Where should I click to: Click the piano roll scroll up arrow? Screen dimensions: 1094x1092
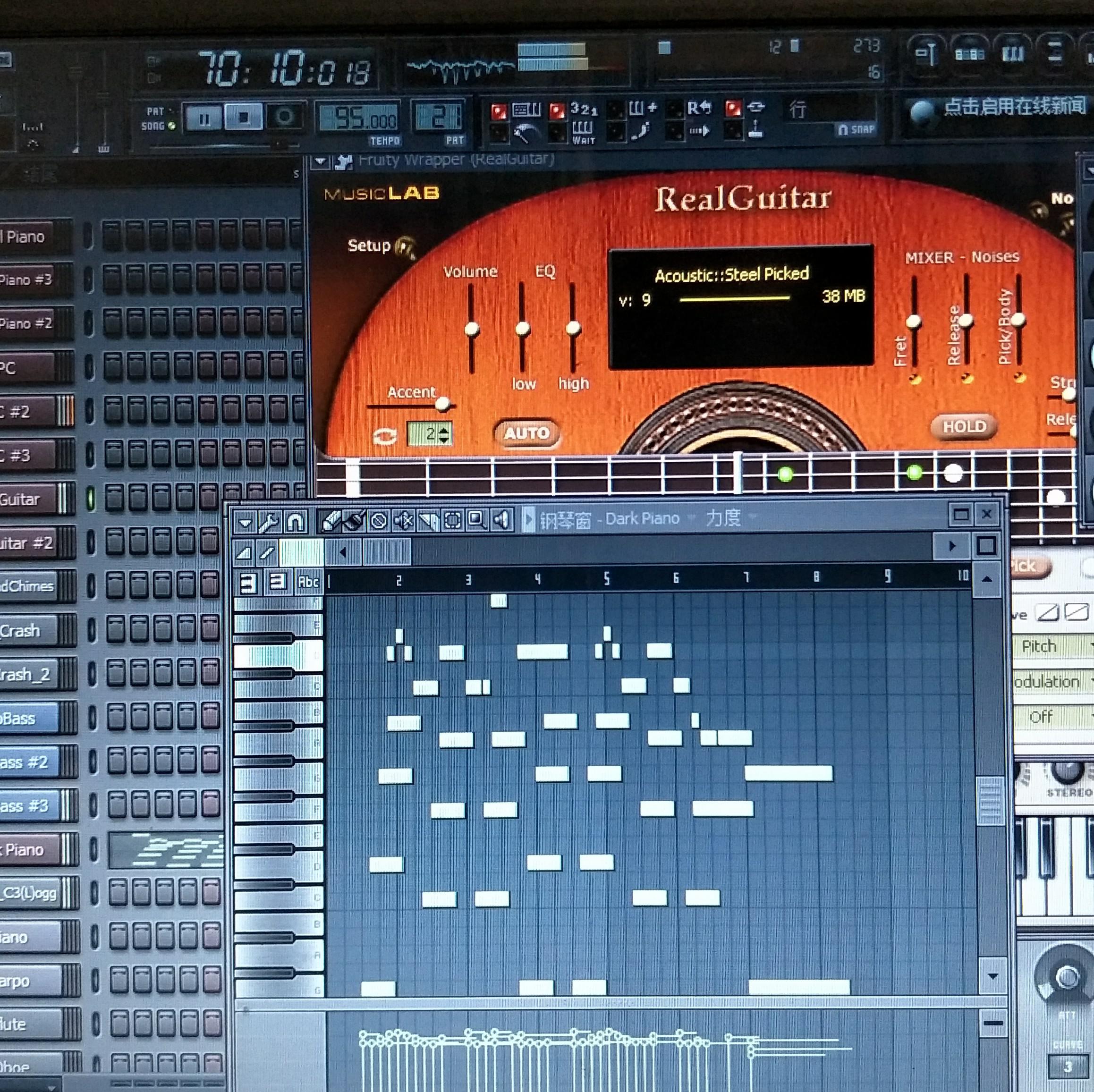tap(986, 580)
